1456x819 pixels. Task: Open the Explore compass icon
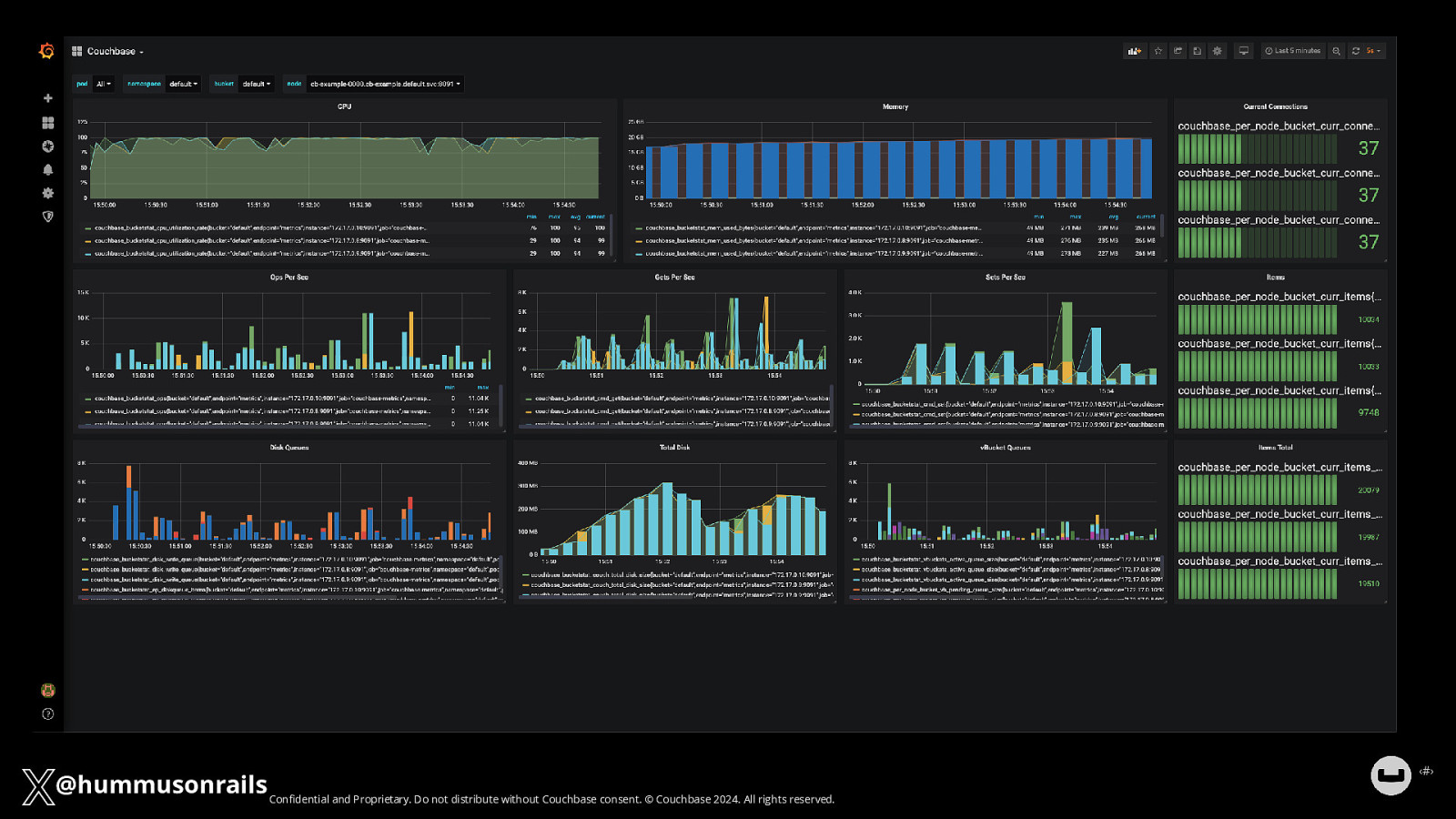click(x=48, y=146)
